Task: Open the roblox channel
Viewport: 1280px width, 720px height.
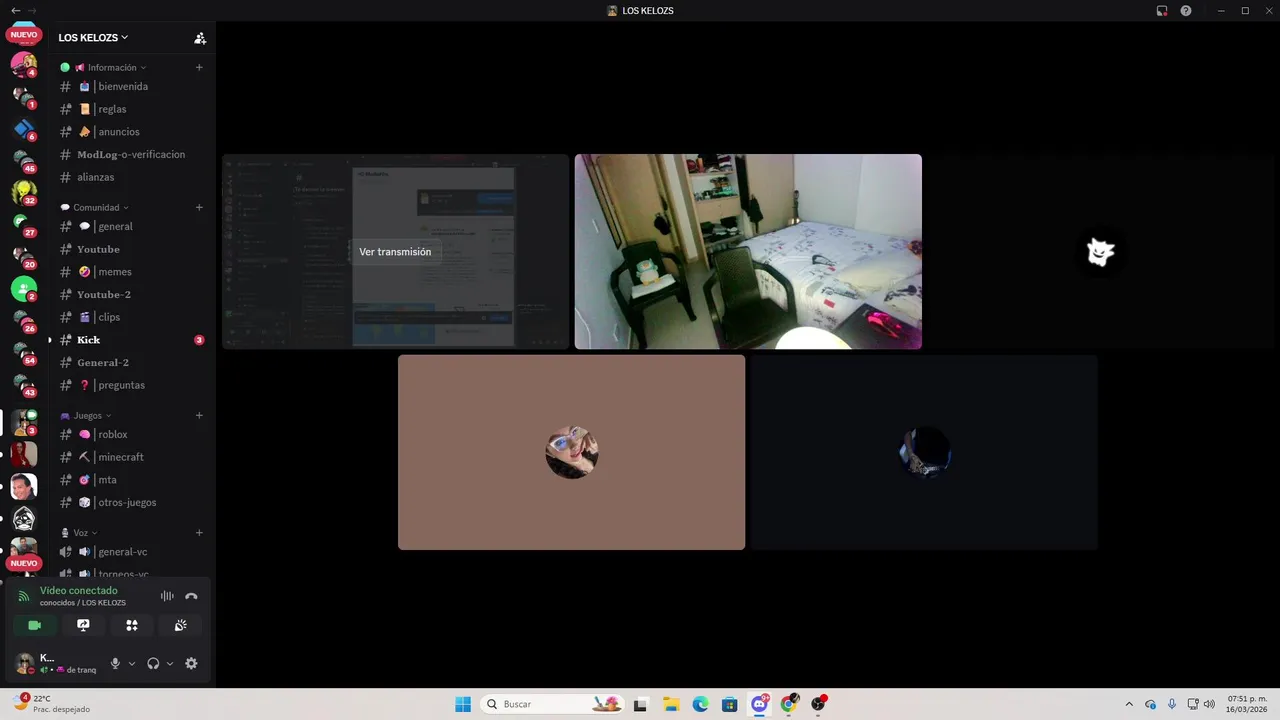Action: coord(132,434)
